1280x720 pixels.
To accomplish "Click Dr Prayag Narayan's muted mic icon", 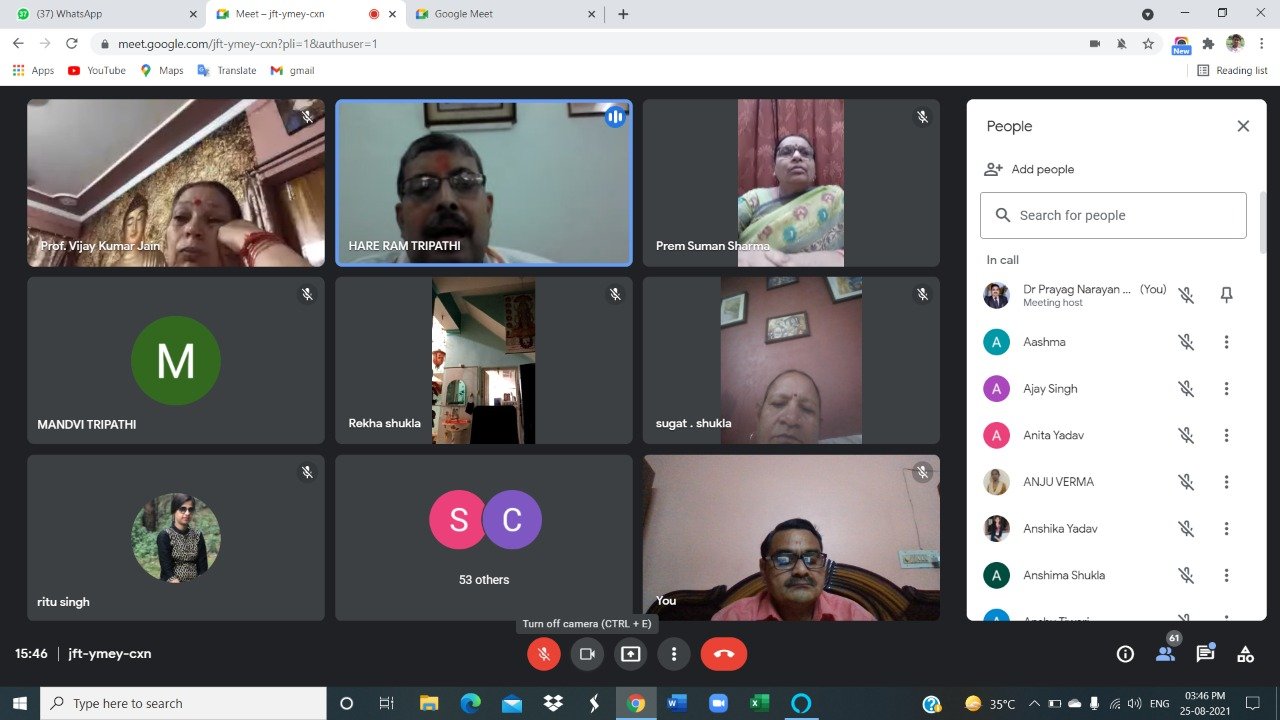I will [1186, 295].
